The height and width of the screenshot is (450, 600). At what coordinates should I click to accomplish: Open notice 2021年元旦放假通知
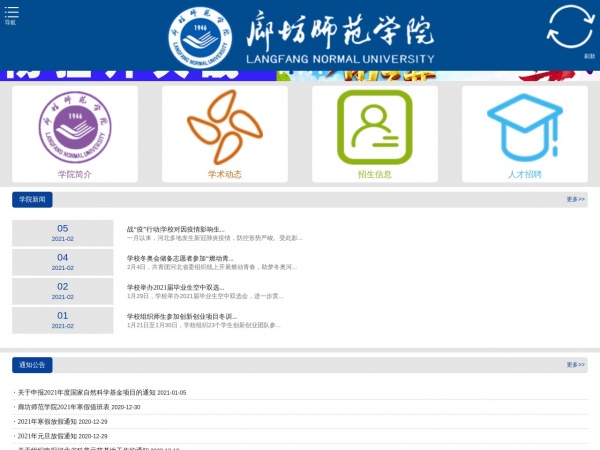47,436
